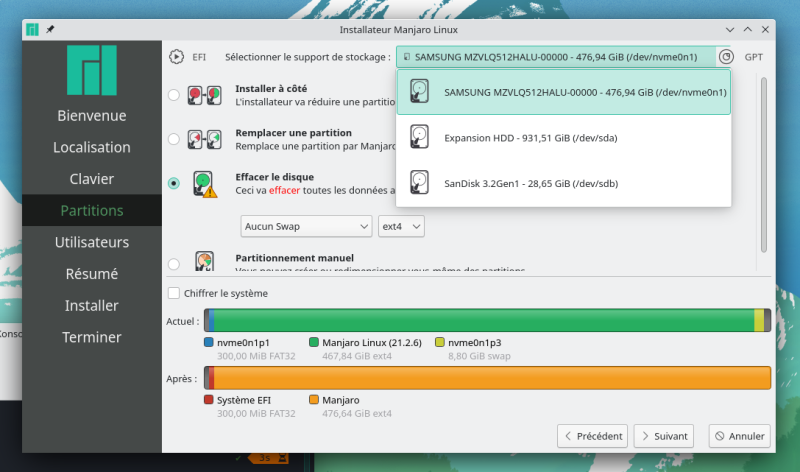Image resolution: width=800 pixels, height=472 pixels.
Task: Click the "Effacer le disque" heading text
Action: [x=274, y=177]
